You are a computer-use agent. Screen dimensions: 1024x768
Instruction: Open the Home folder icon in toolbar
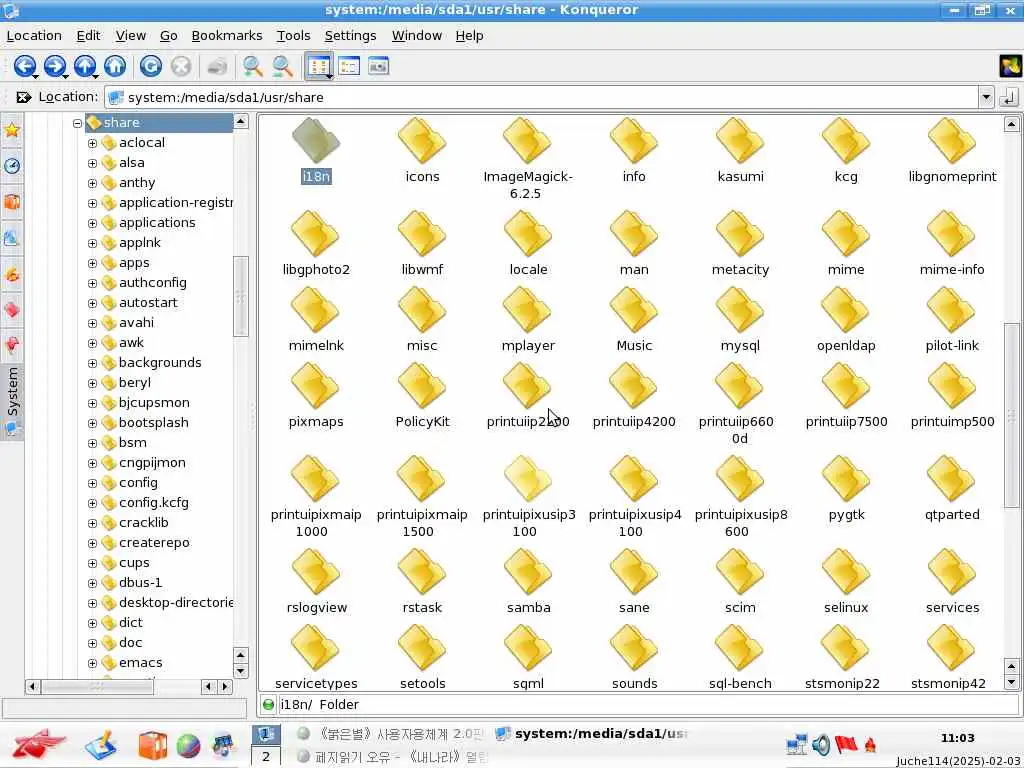[x=115, y=66]
